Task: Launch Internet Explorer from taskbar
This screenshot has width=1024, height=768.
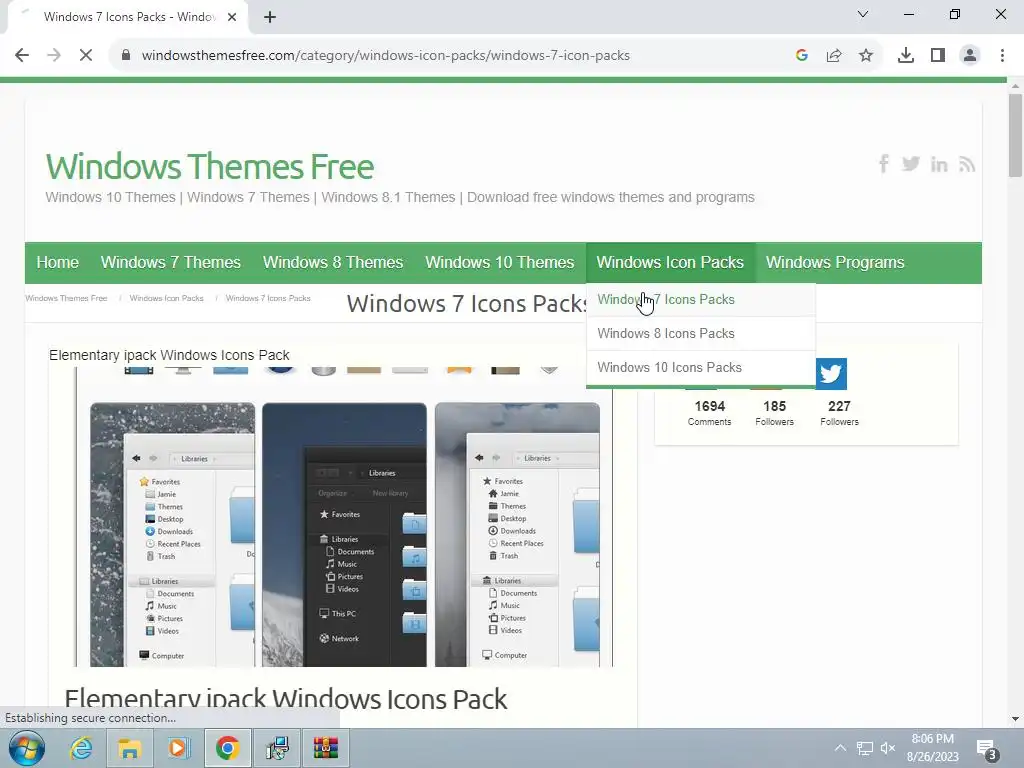Action: (x=81, y=748)
